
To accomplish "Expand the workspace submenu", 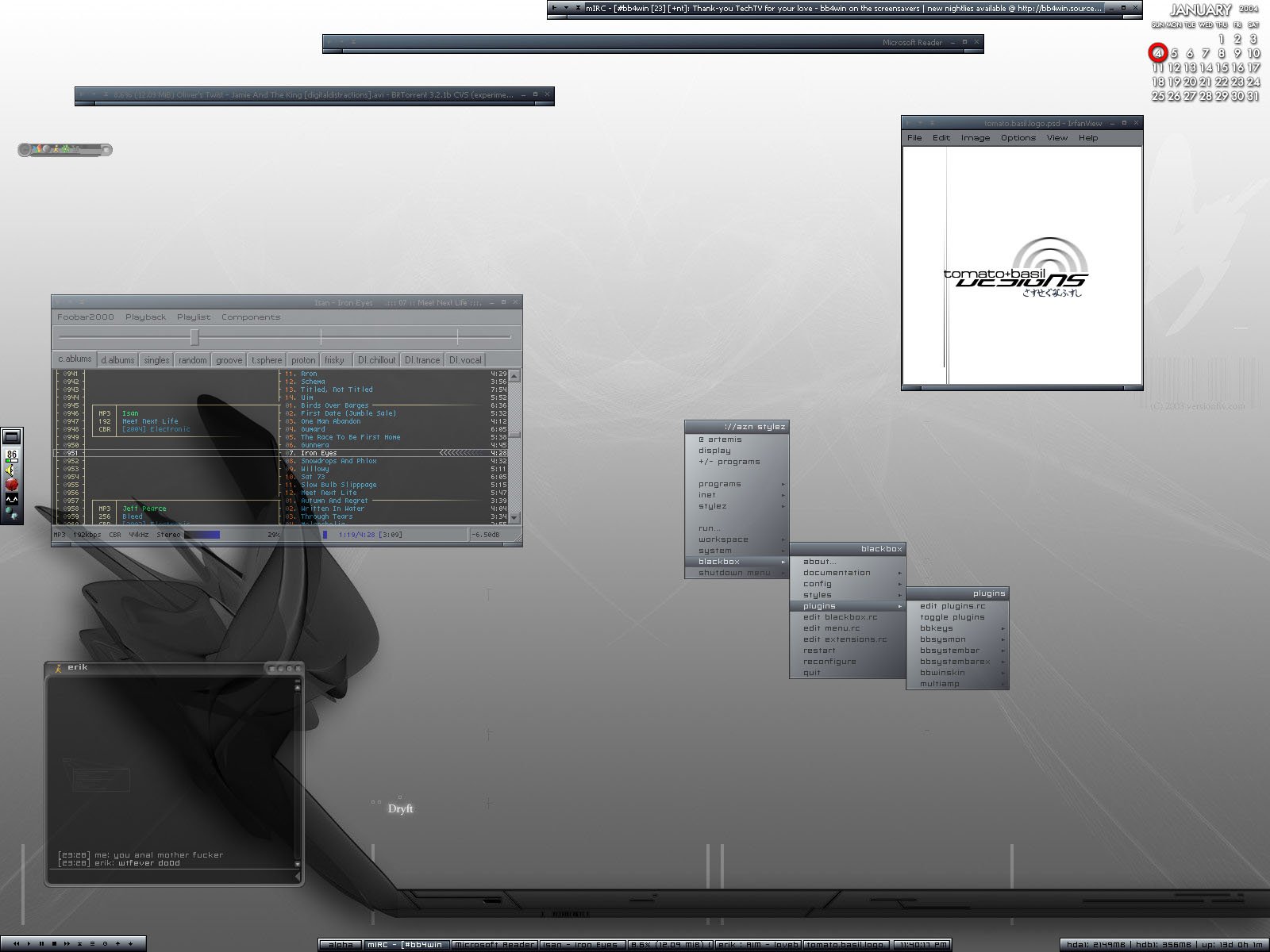I will [737, 539].
